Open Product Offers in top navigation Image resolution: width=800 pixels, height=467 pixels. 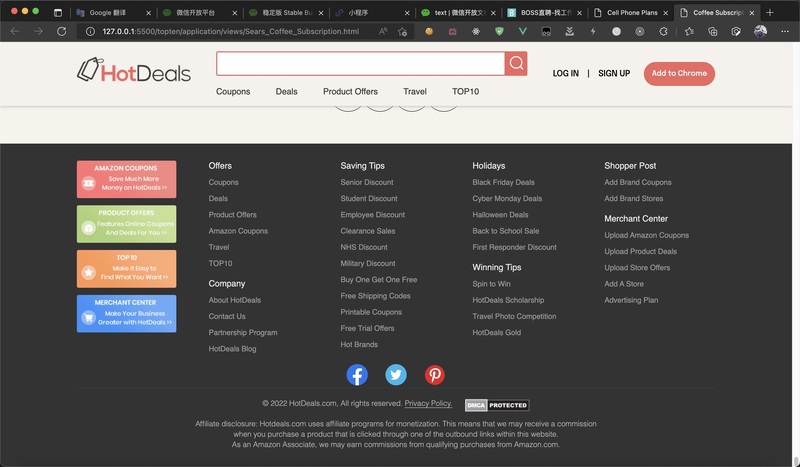[x=350, y=91]
